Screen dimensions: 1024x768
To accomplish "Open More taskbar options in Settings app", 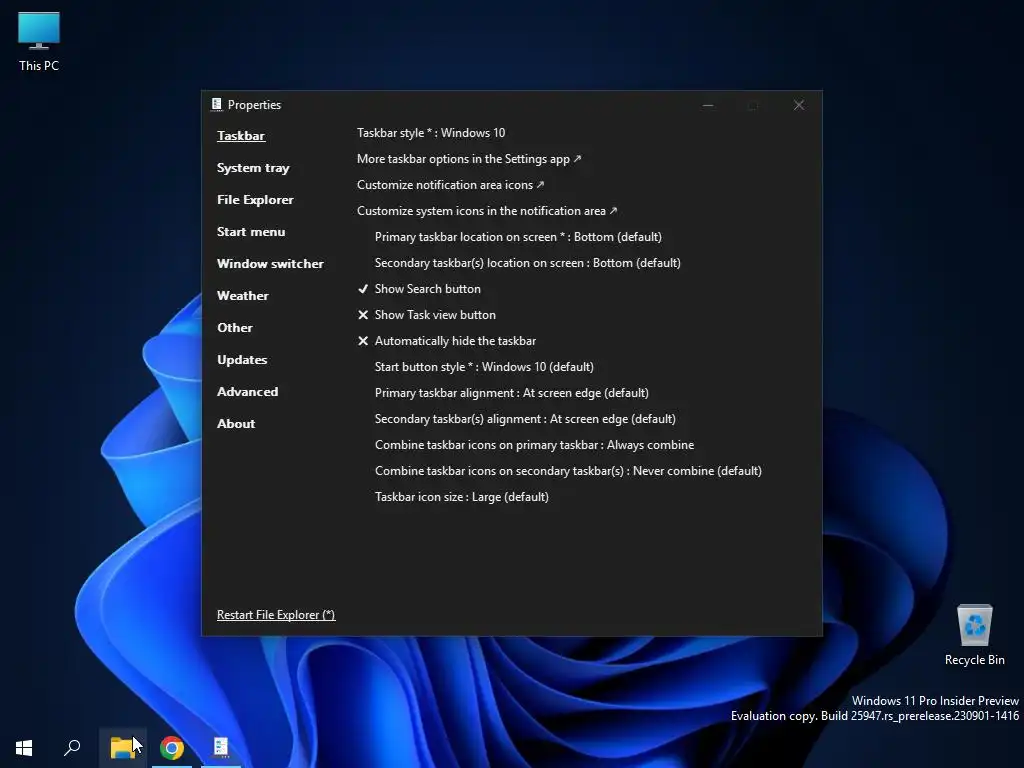I will point(469,159).
